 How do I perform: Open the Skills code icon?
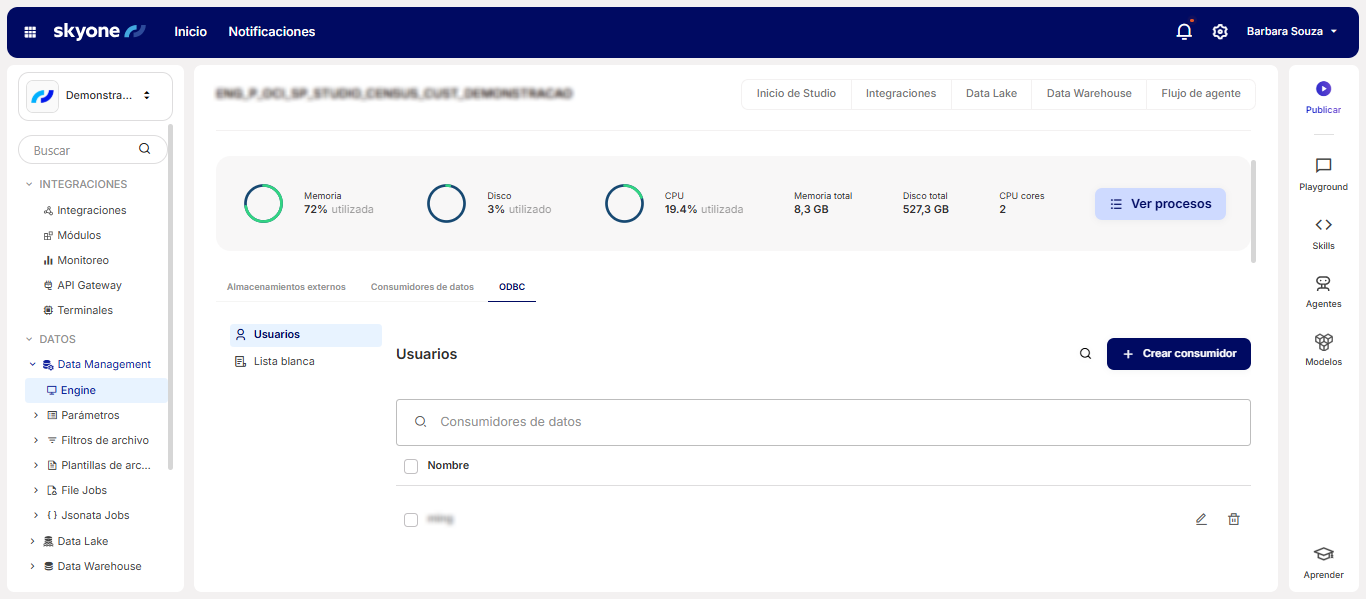(1323, 225)
